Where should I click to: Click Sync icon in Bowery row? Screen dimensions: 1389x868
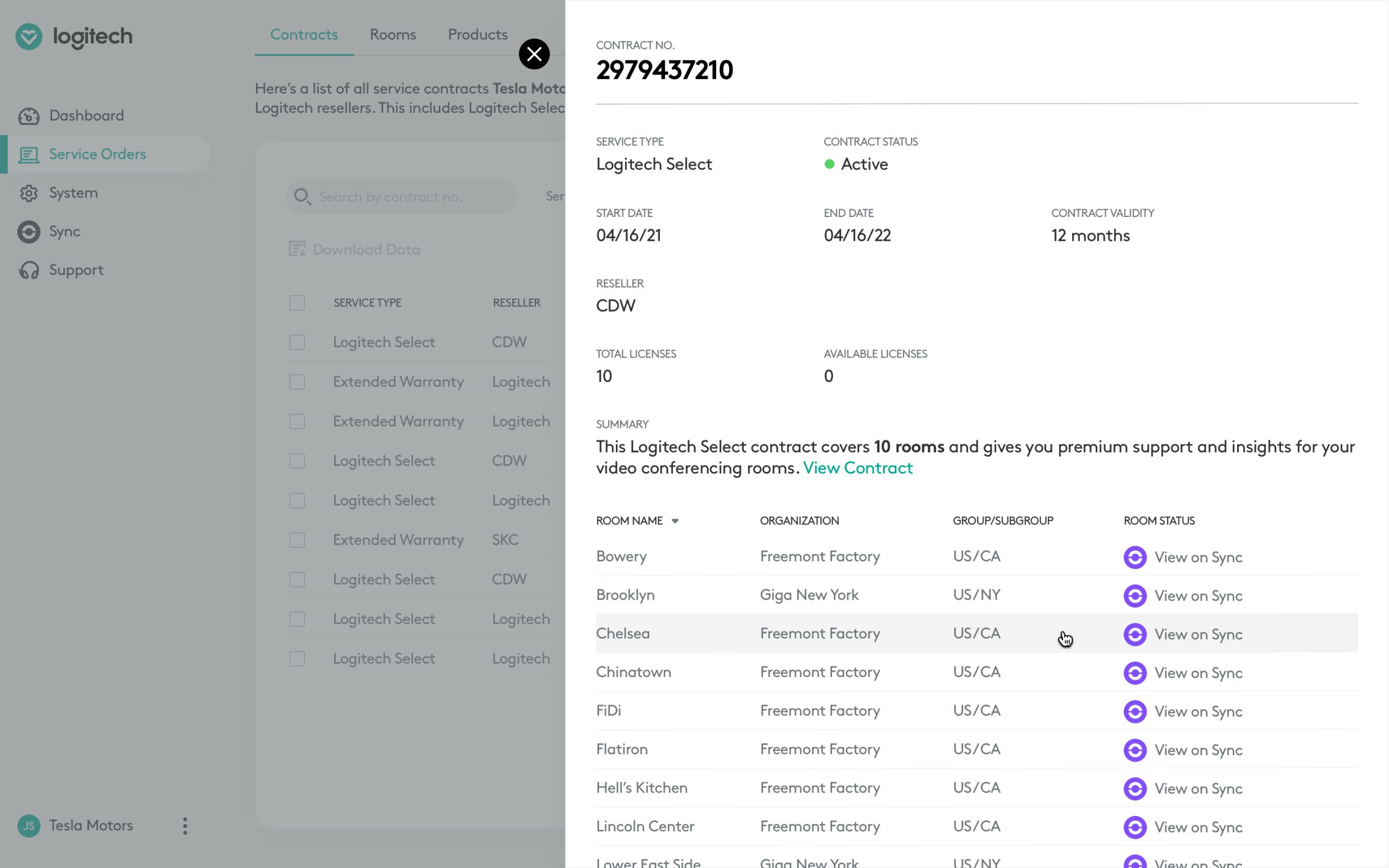tap(1135, 557)
